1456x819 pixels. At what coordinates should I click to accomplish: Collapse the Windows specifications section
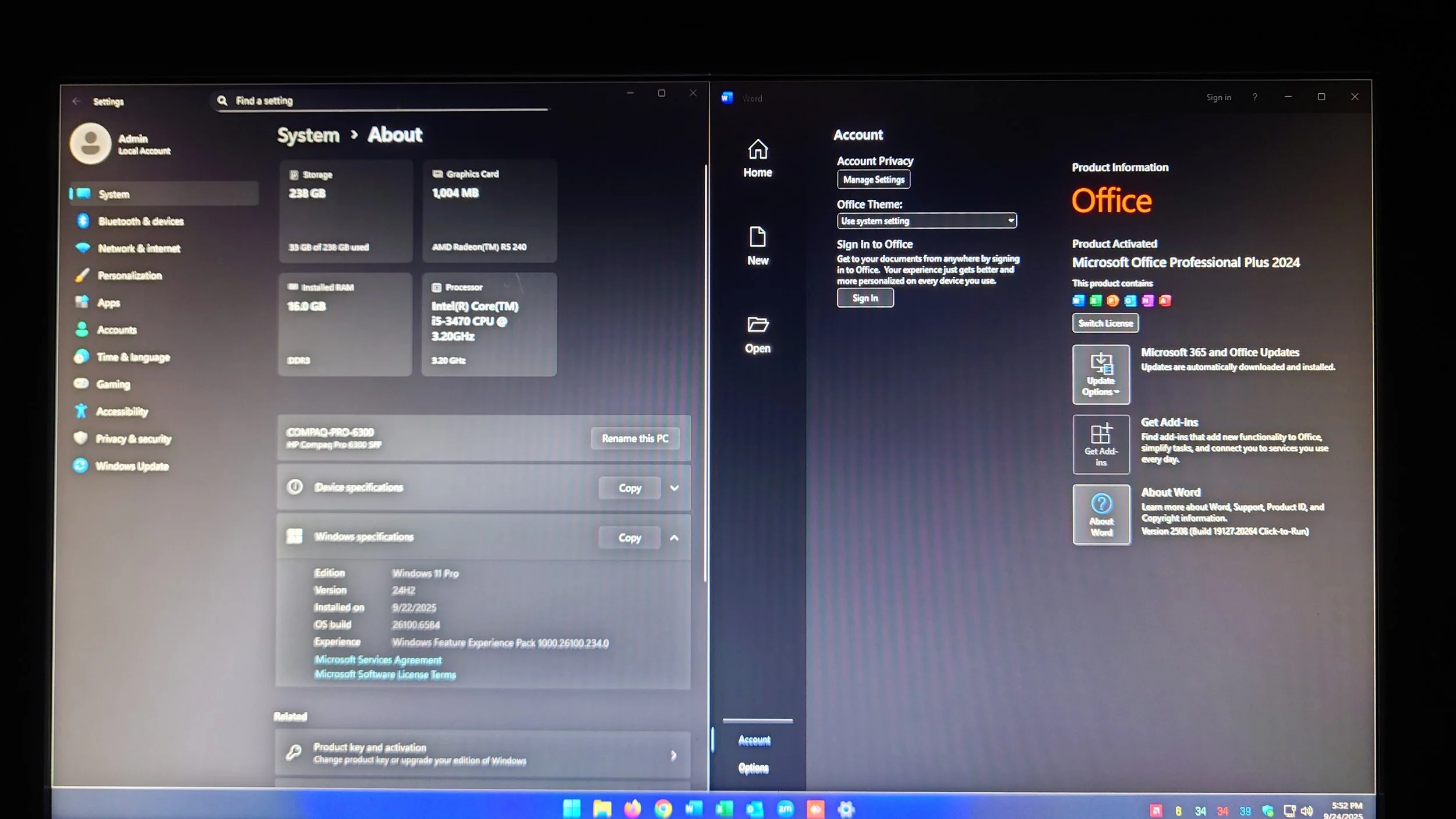[674, 538]
